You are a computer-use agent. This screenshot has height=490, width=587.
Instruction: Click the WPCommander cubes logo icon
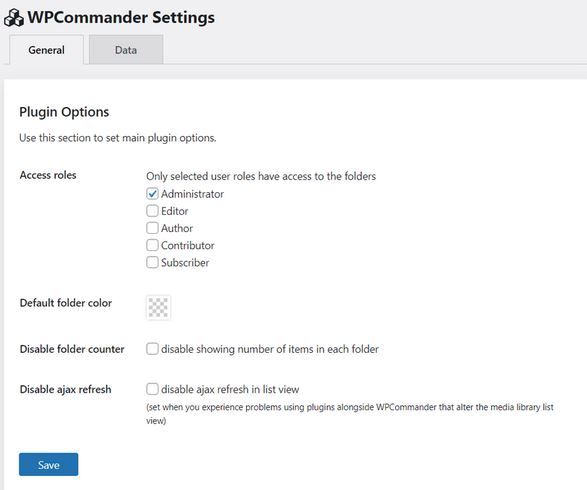click(14, 18)
